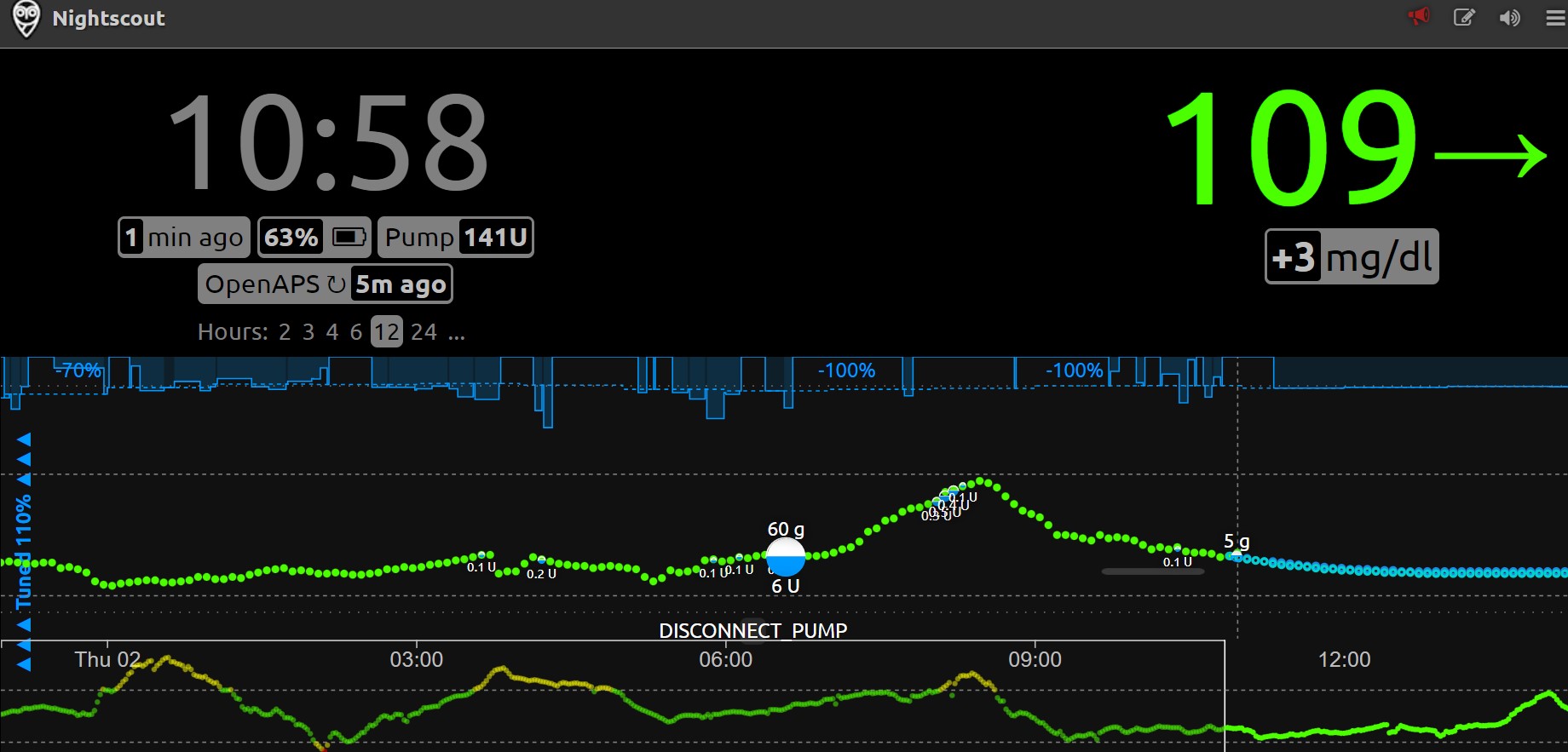Viewport: 1568px width, 752px height.
Task: Select the 2 hours timeframe
Action: 285,331
